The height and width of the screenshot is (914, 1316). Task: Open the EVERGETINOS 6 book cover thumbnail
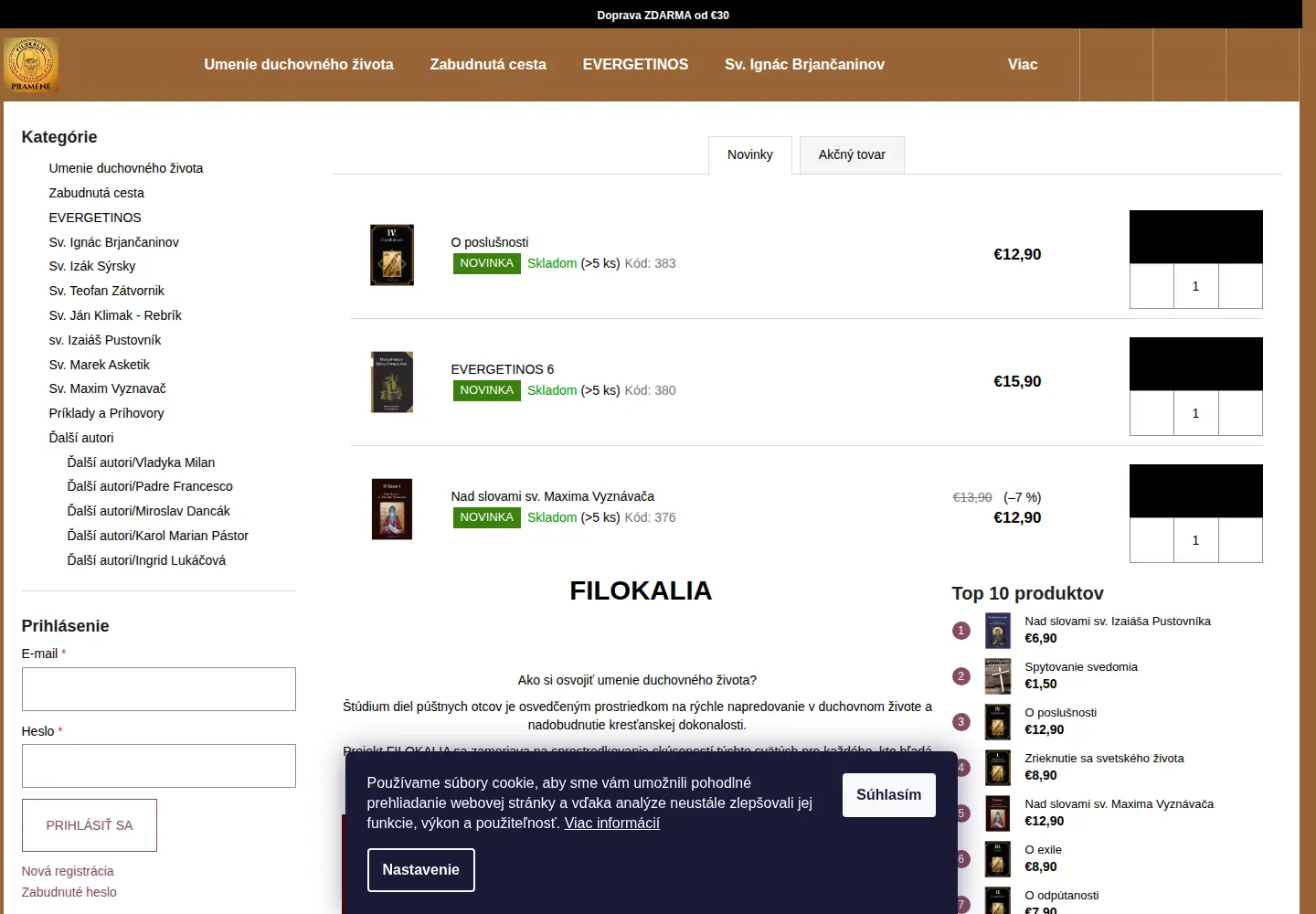[392, 382]
